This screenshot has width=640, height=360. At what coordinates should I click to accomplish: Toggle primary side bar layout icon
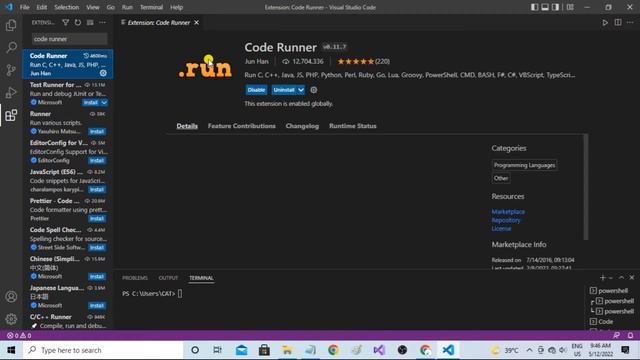point(534,7)
